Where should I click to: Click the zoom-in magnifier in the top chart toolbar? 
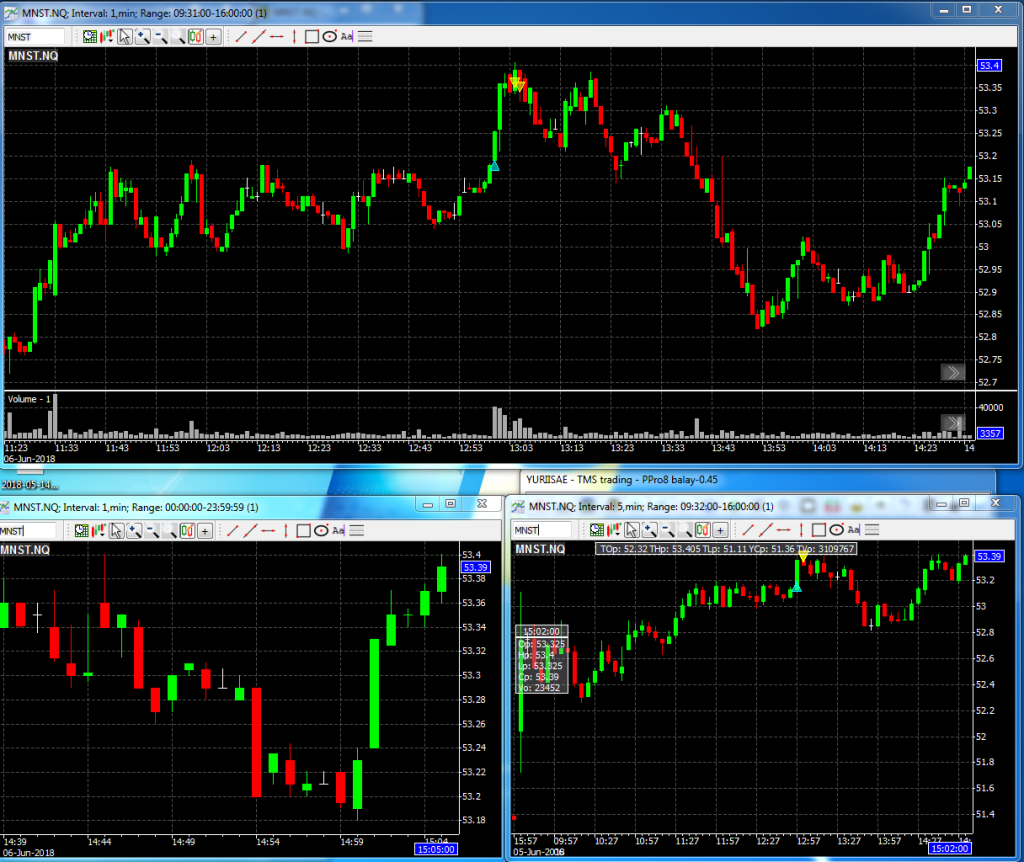tap(142, 36)
